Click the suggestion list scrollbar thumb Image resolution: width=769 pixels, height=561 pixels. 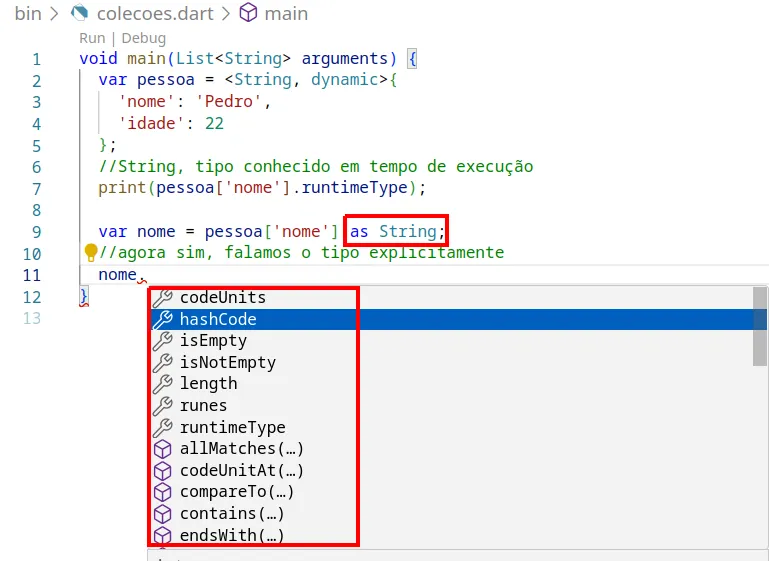pos(760,326)
